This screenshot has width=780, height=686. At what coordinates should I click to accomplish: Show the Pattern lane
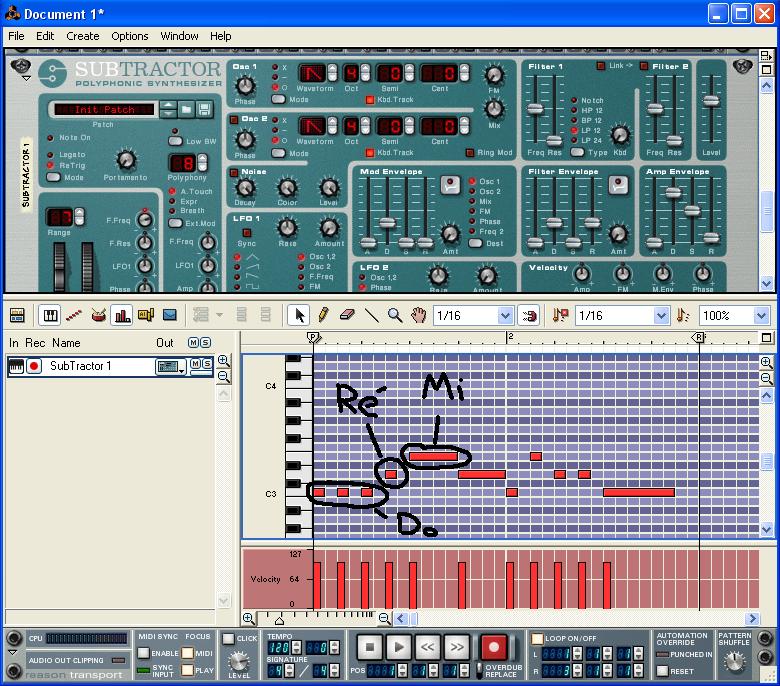(x=146, y=315)
